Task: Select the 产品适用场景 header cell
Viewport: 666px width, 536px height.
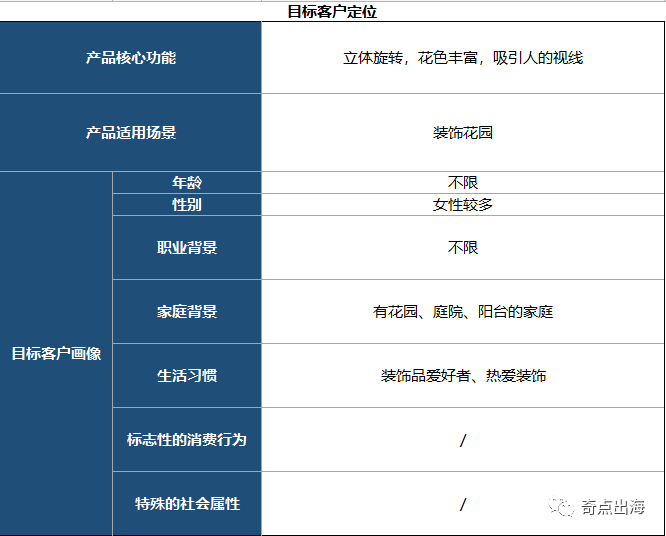Action: pos(130,133)
